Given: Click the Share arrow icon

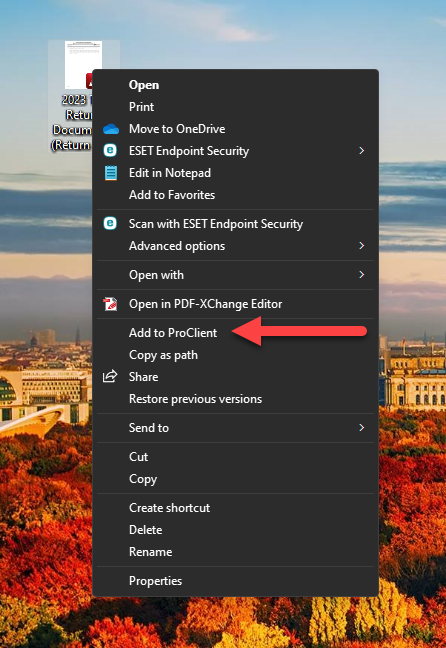Looking at the screenshot, I should (110, 376).
